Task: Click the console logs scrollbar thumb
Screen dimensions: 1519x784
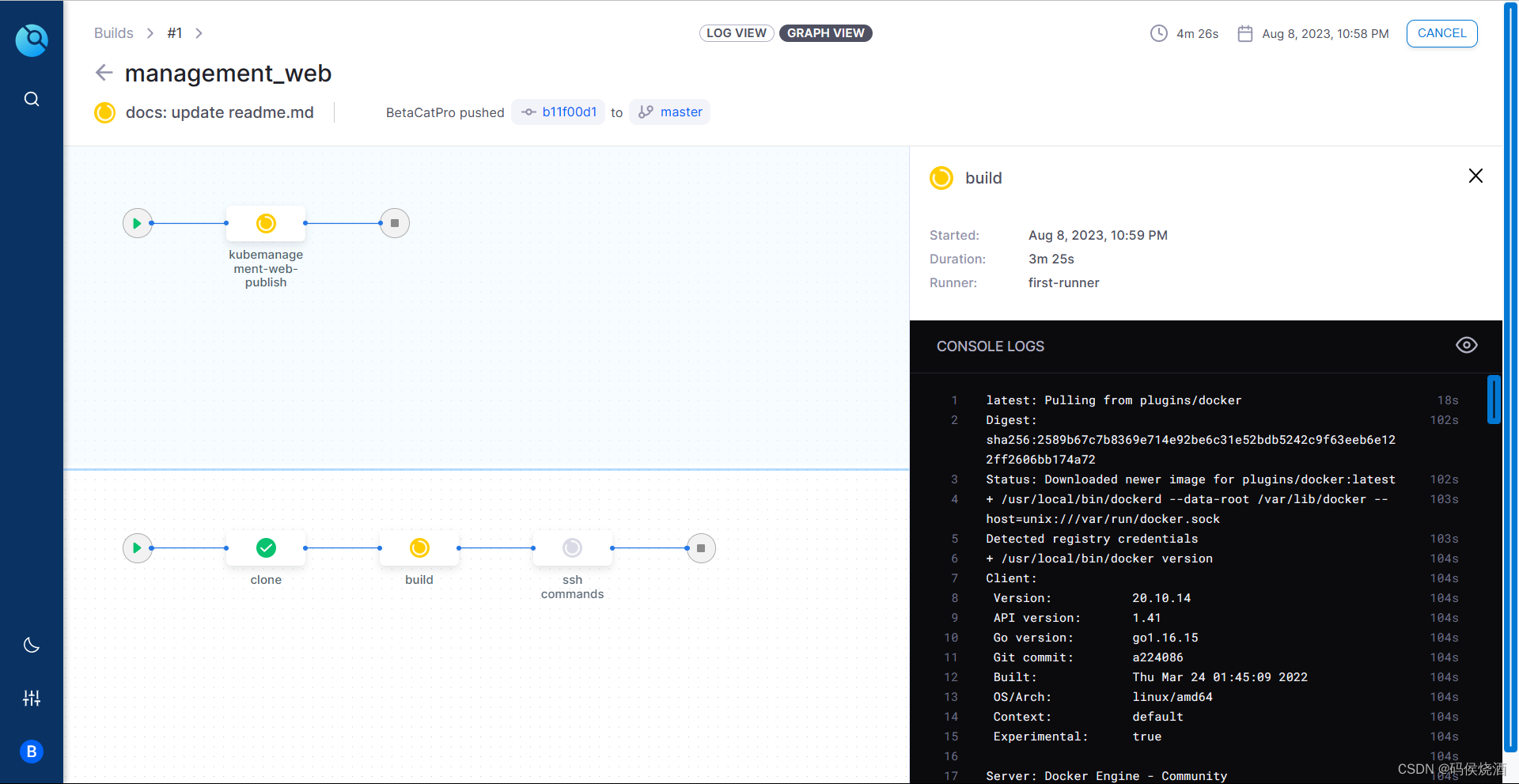Action: (1493, 400)
